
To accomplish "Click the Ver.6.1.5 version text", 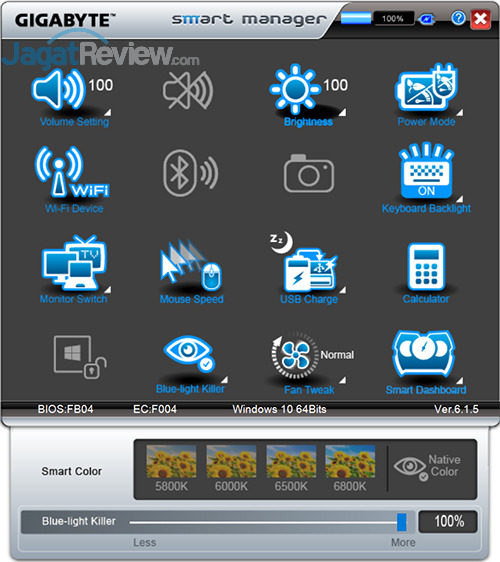I will pyautogui.click(x=456, y=409).
